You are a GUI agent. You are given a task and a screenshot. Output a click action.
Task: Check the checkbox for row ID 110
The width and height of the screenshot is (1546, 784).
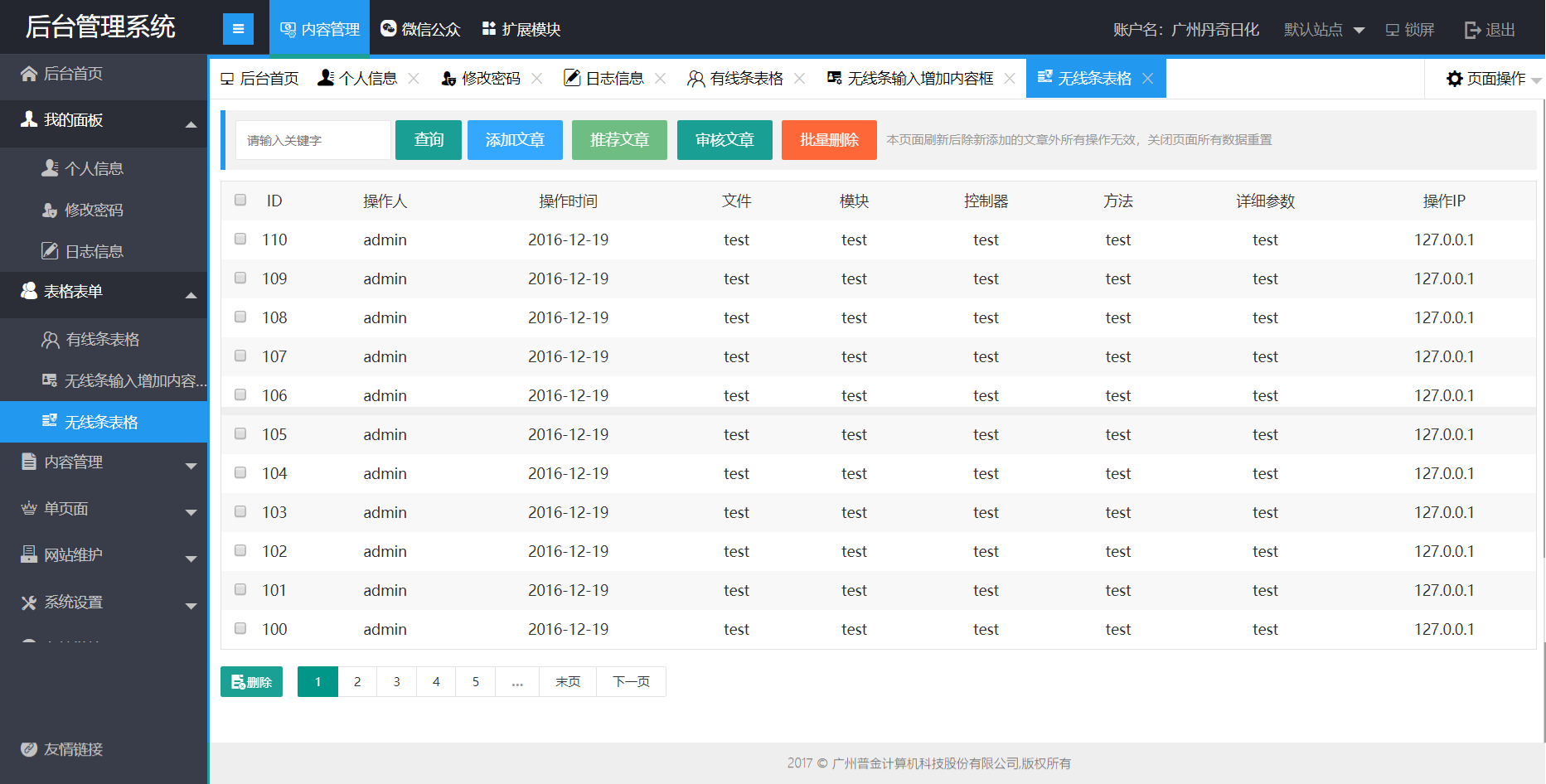240,238
